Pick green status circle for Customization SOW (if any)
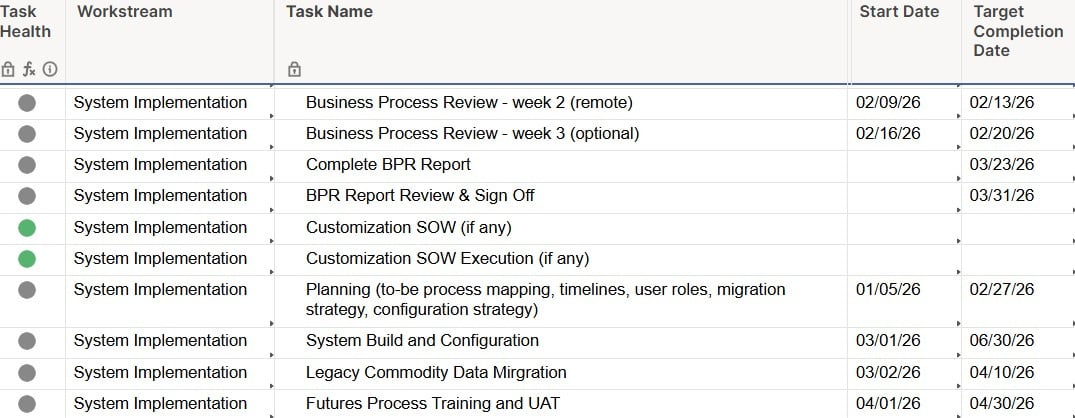The height and width of the screenshot is (418, 1075). tap(27, 228)
